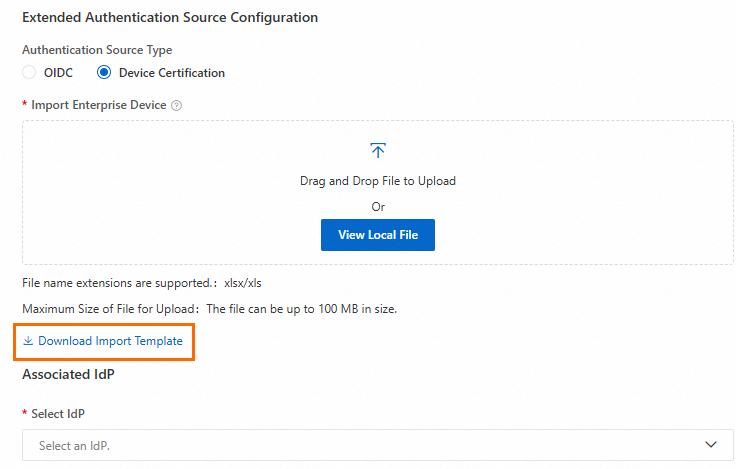The width and height of the screenshot is (736, 469).
Task: Click help icon beside Import Enterprise Device
Action: (x=176, y=105)
